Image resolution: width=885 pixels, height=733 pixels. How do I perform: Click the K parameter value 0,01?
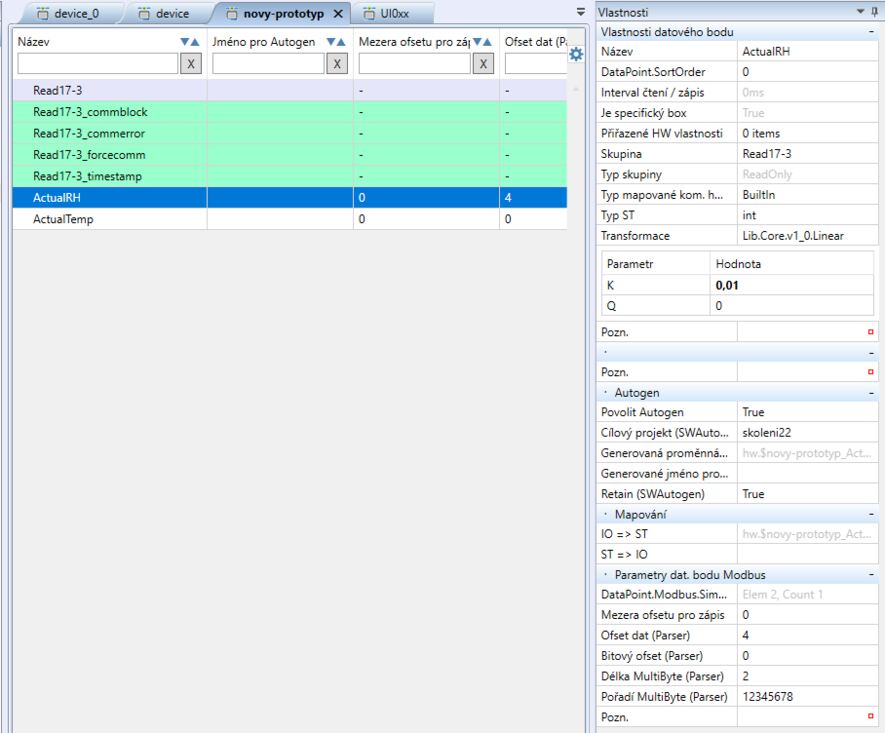point(726,285)
